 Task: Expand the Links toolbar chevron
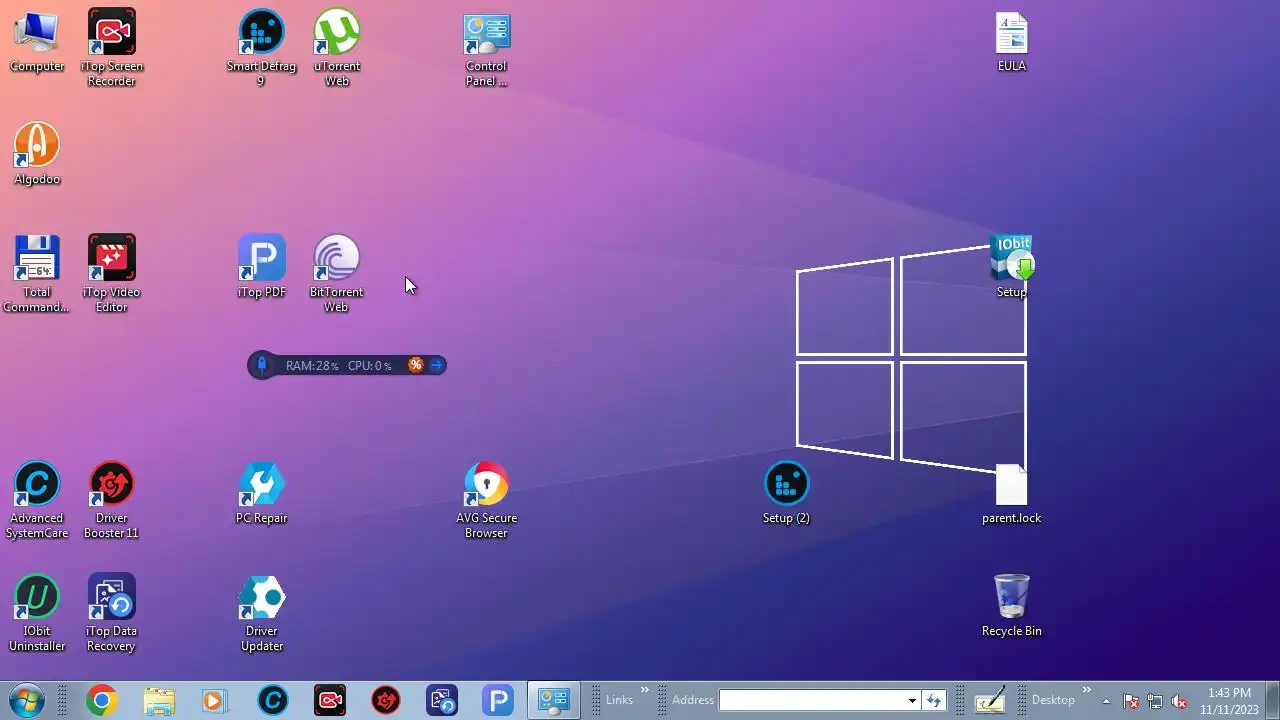coord(645,690)
